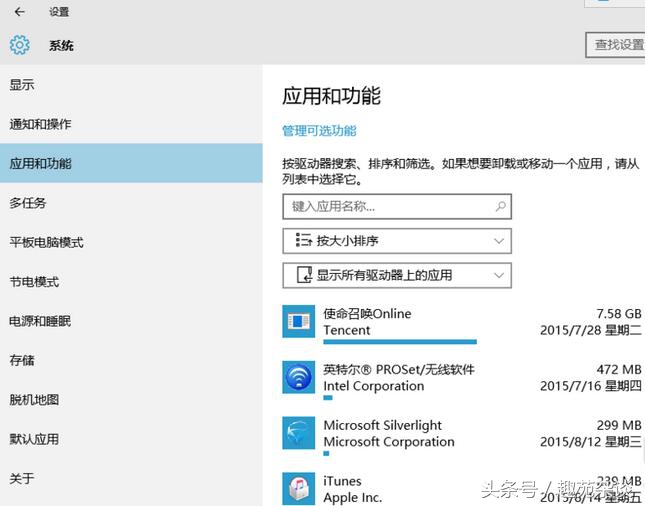645x506 pixels.
Task: Click the Microsoft Silverlight icon
Action: point(299,433)
